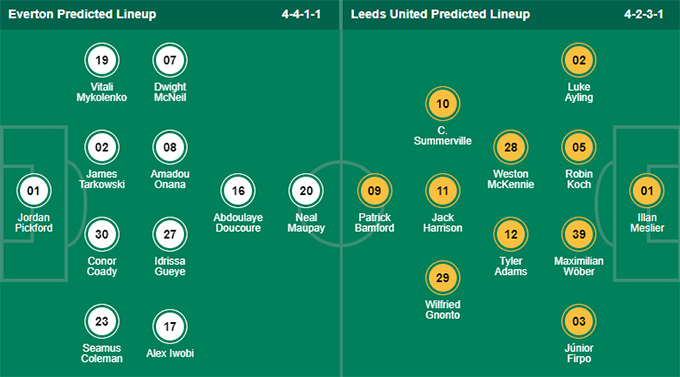Click Amadou Onana's number 08 badge
This screenshot has height=377, width=680.
[170, 147]
